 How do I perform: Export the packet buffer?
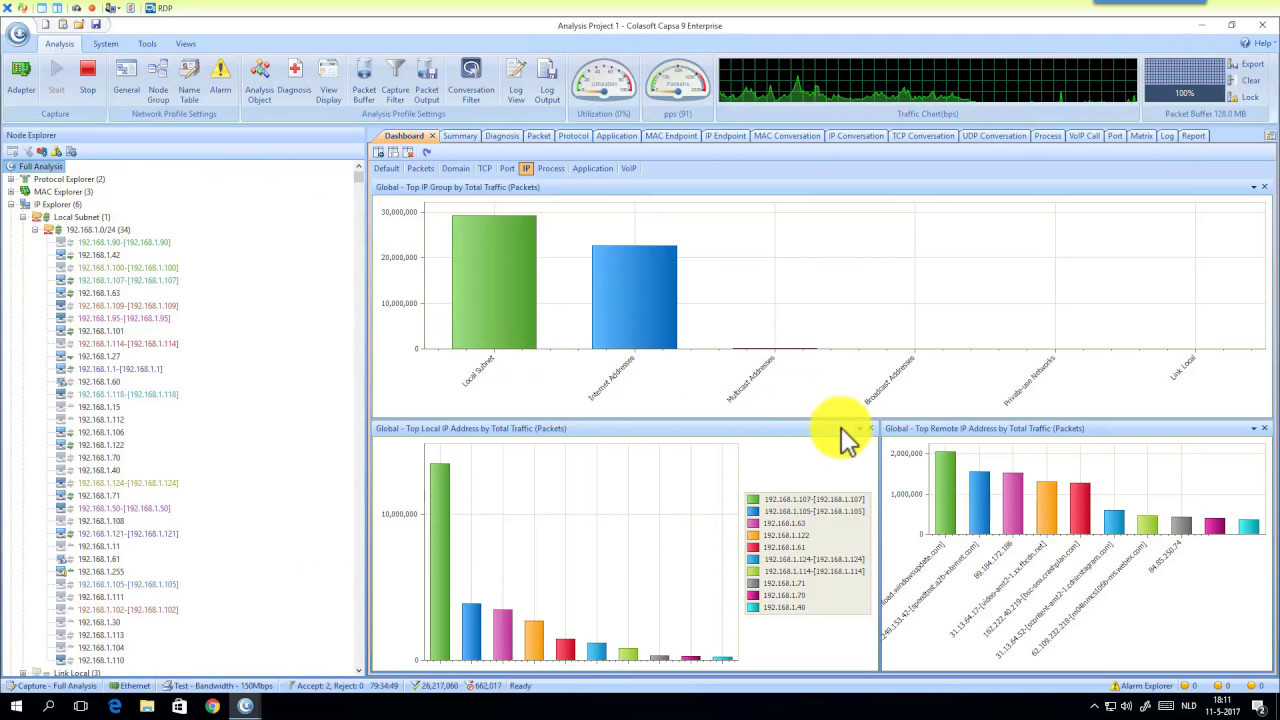point(1246,64)
